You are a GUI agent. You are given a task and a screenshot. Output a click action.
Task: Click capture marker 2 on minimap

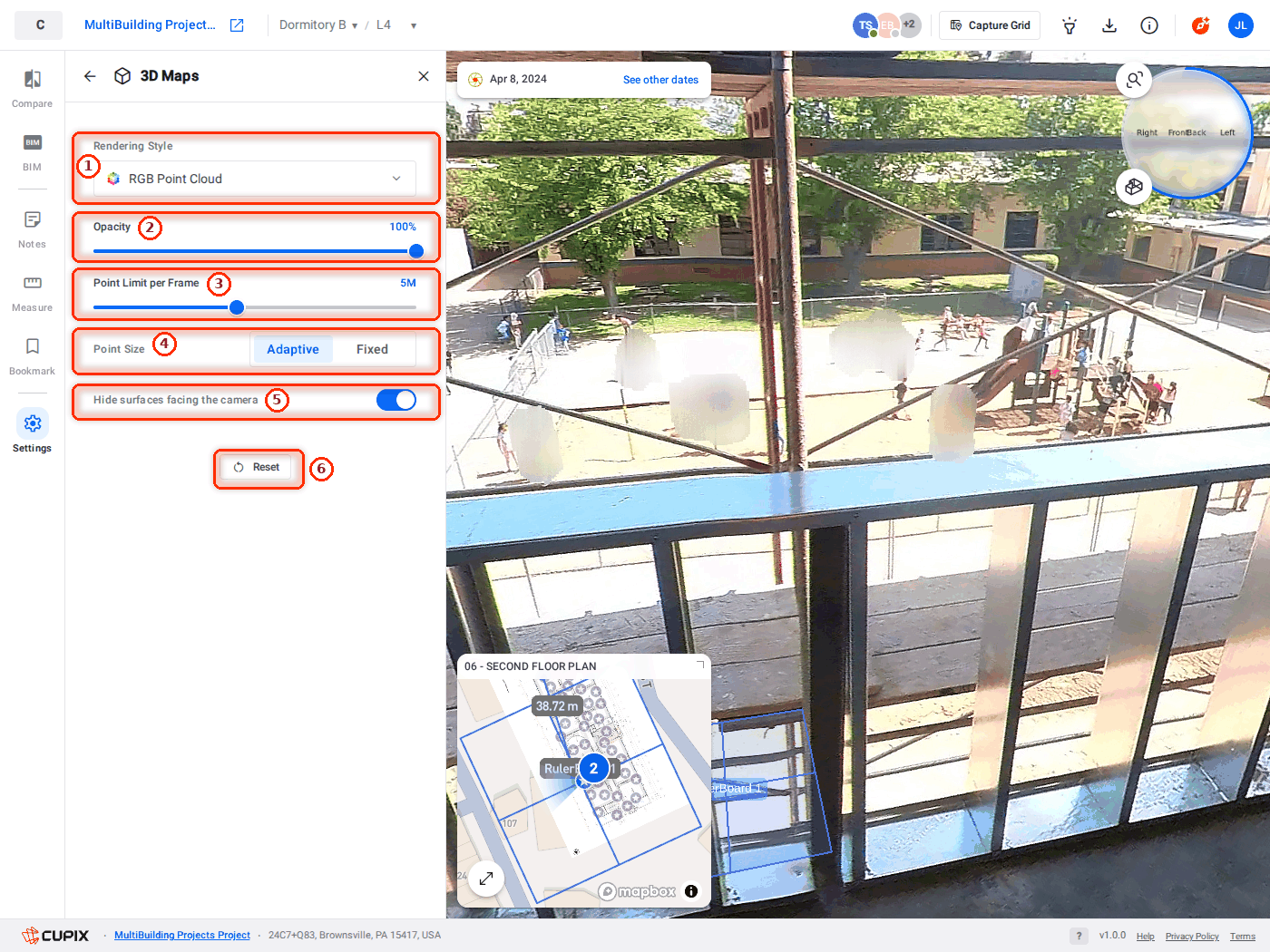tap(594, 768)
